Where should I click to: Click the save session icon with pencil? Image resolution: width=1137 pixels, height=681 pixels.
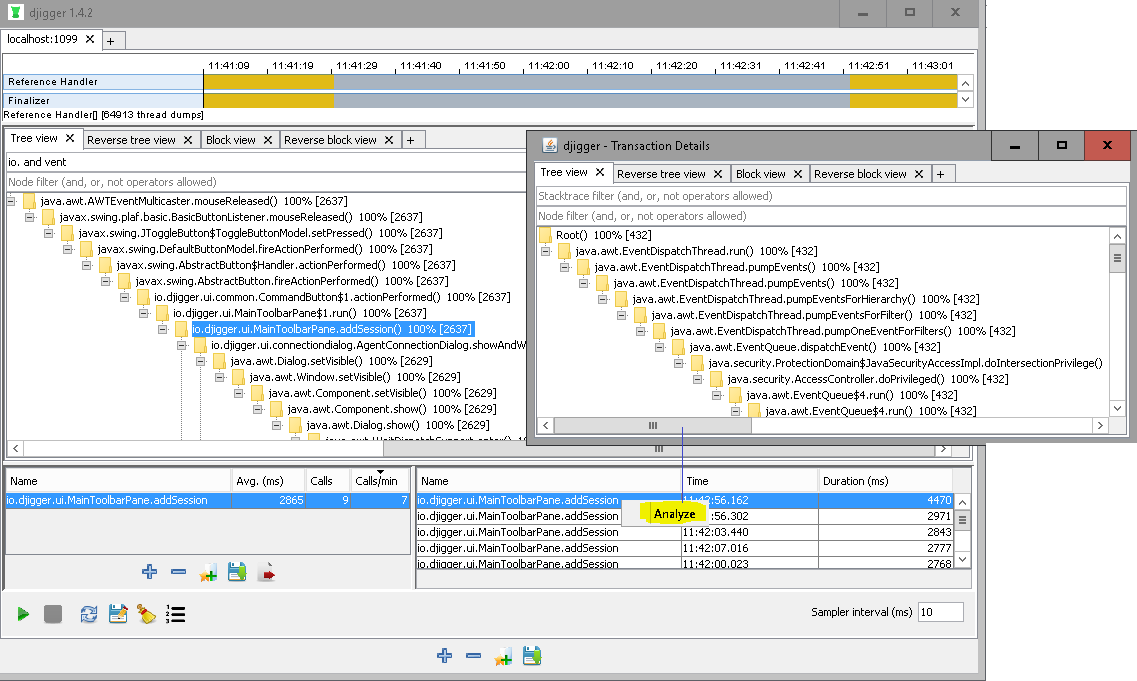(x=118, y=614)
